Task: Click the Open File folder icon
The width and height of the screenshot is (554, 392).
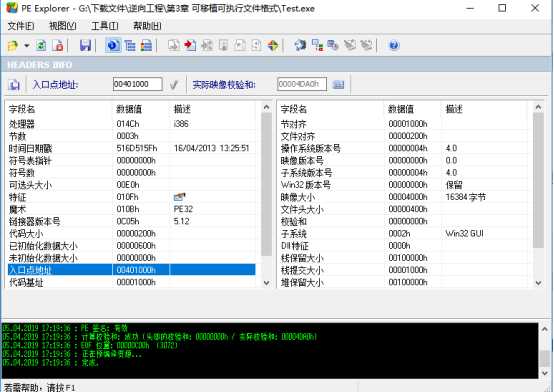Action: 13,46
